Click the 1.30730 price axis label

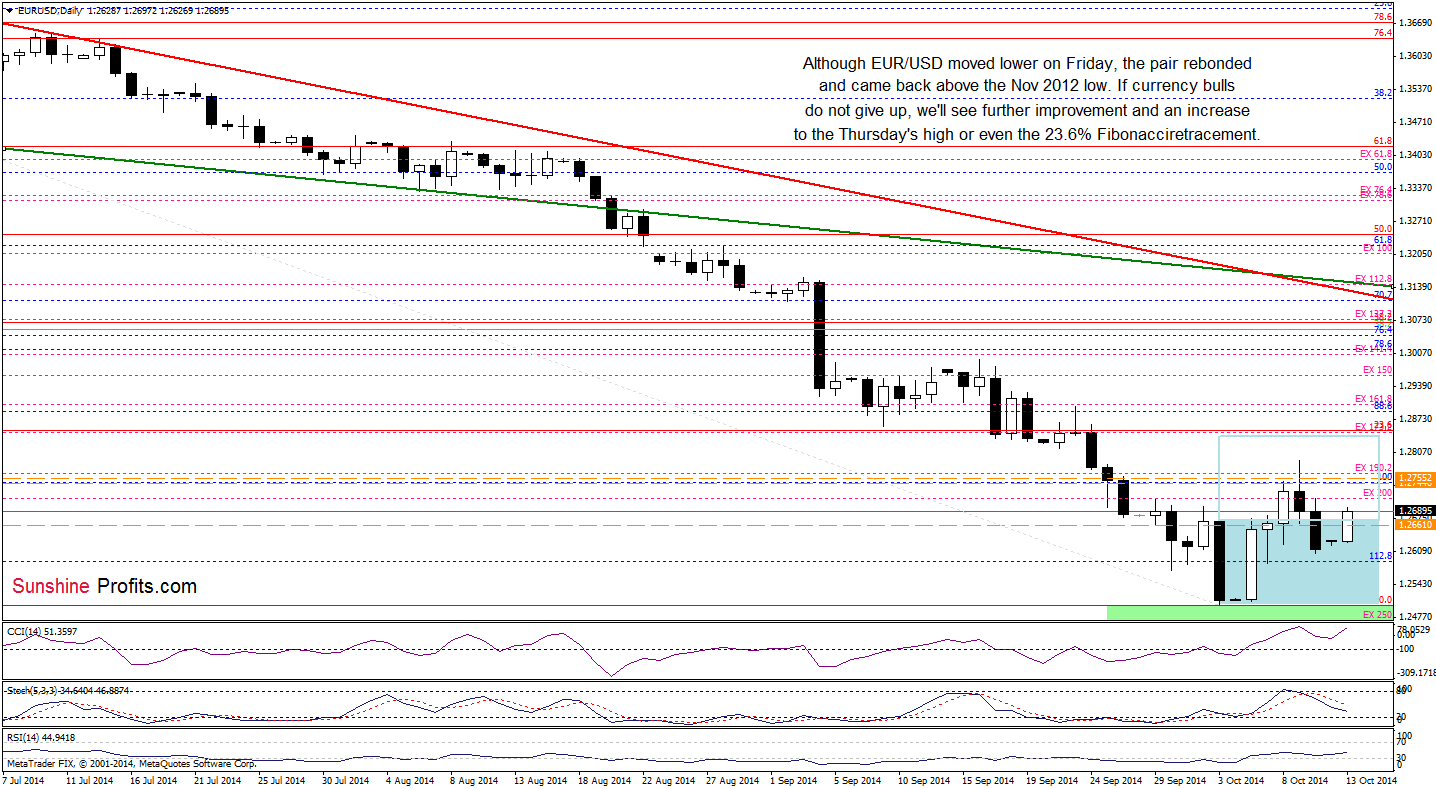(1416, 320)
